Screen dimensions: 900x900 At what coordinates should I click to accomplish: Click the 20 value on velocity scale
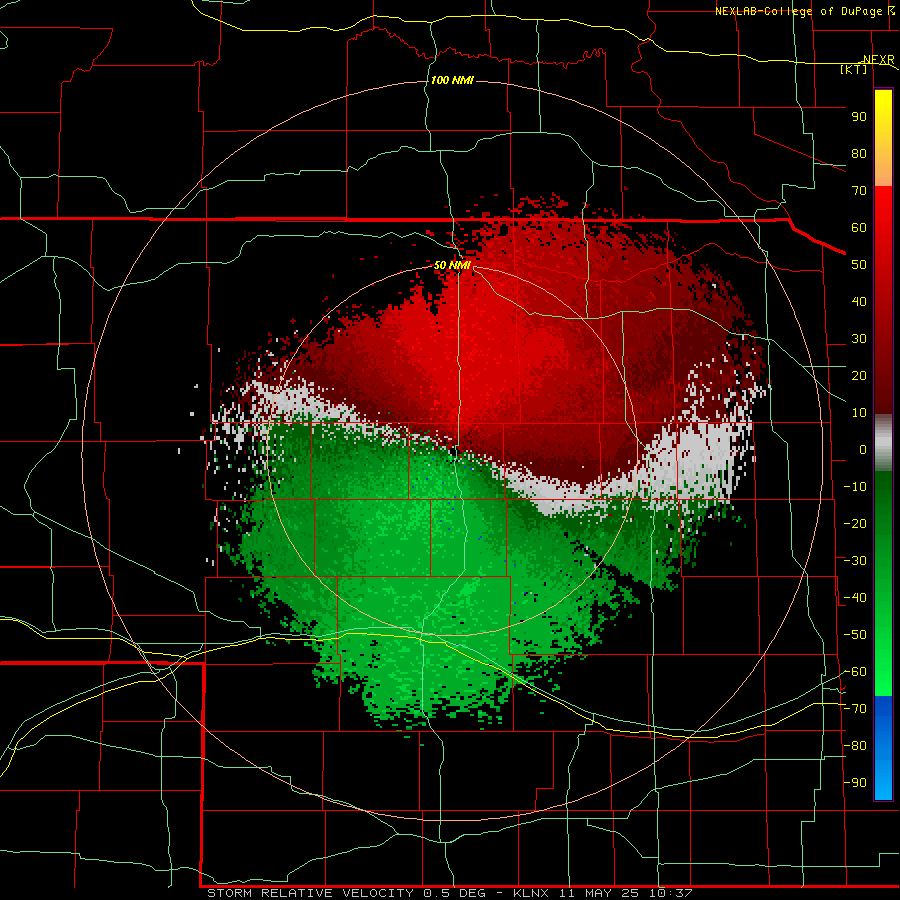coord(859,375)
